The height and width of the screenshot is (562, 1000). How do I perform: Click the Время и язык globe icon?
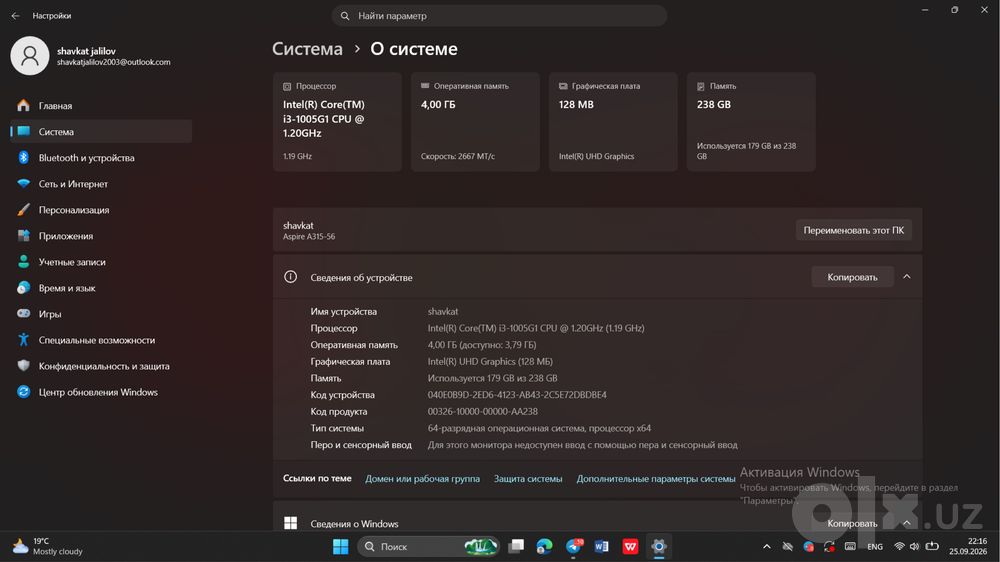24,288
